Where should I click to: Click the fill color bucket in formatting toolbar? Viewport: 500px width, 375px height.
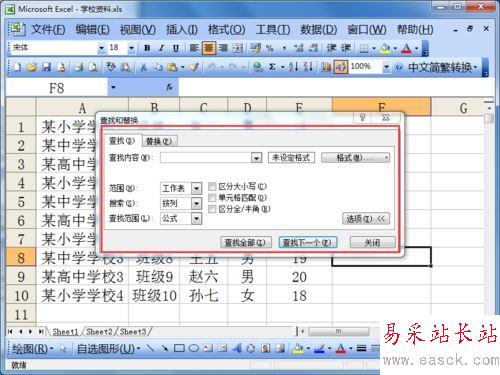[385, 49]
